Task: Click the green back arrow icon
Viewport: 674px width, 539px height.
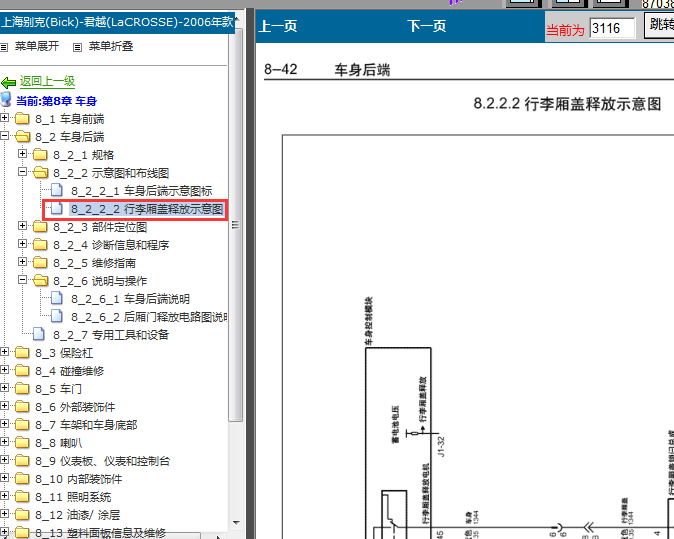Action: (9, 82)
